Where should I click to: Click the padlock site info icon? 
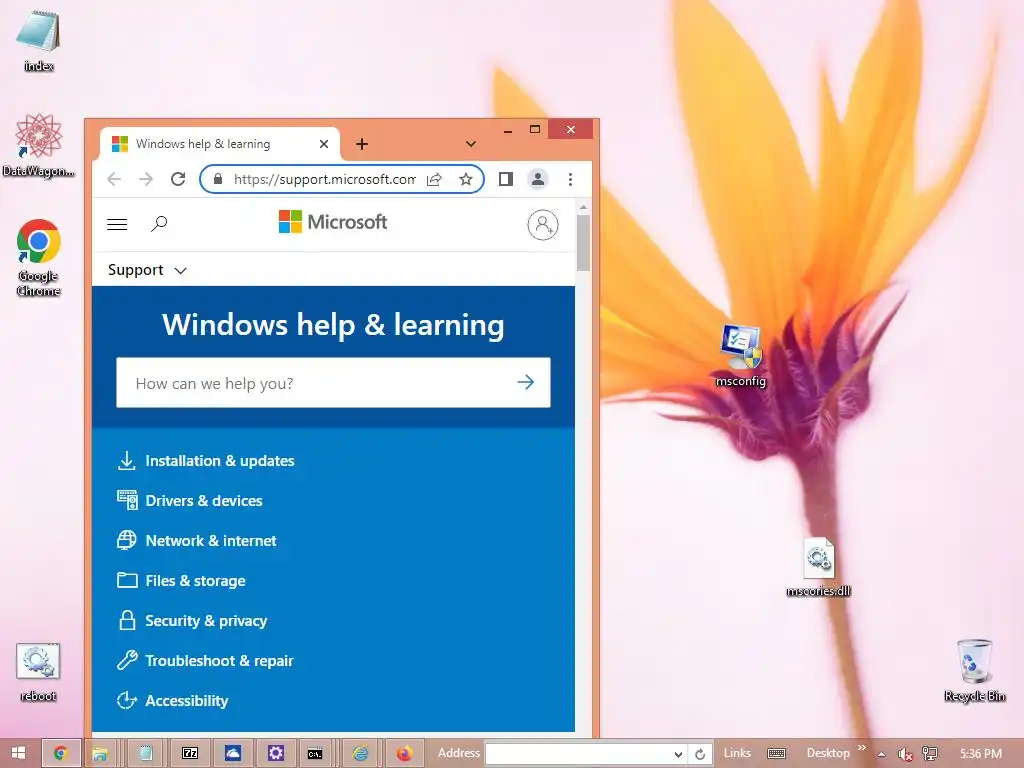(218, 179)
